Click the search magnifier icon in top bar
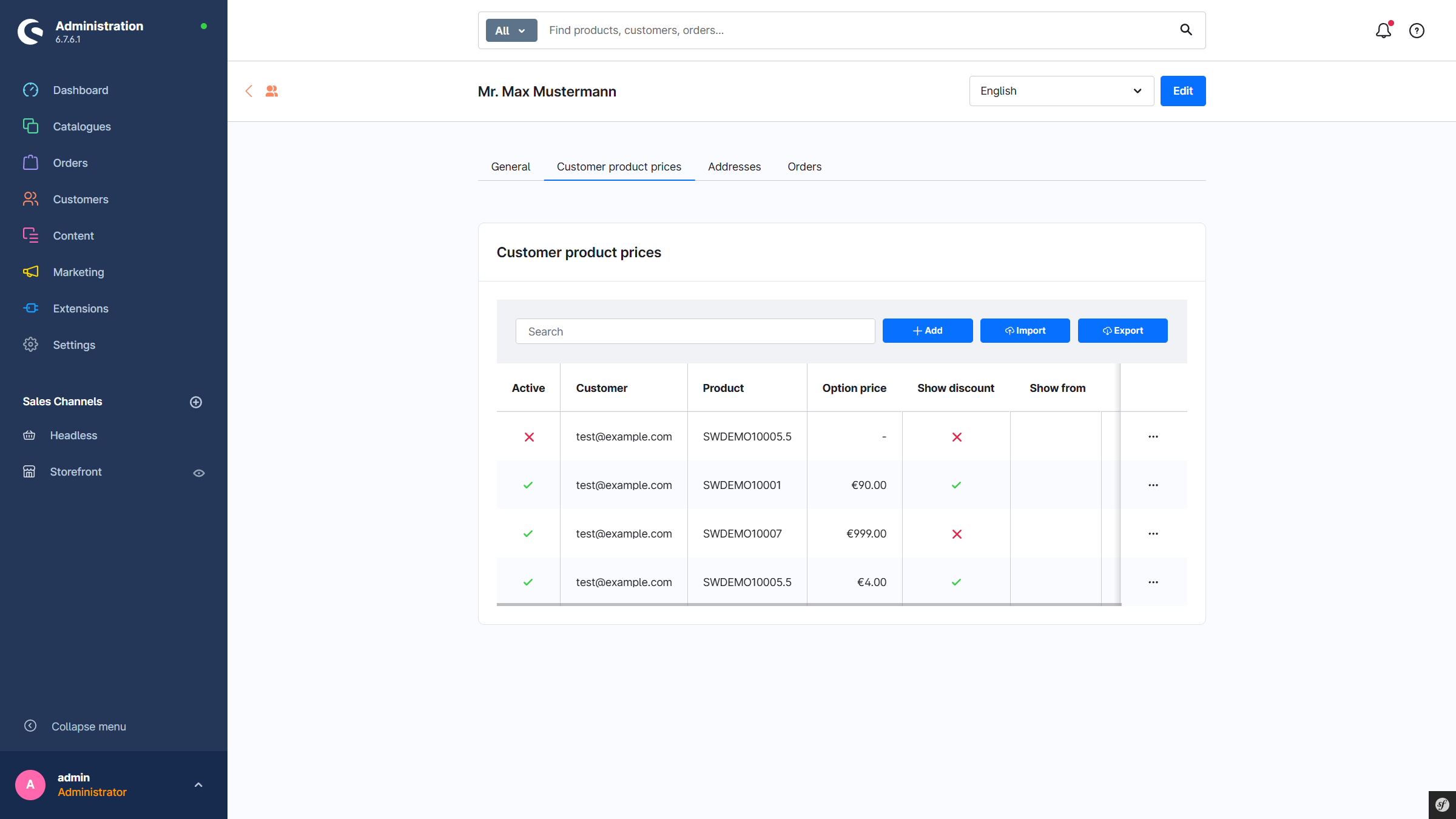1456x819 pixels. click(x=1185, y=30)
